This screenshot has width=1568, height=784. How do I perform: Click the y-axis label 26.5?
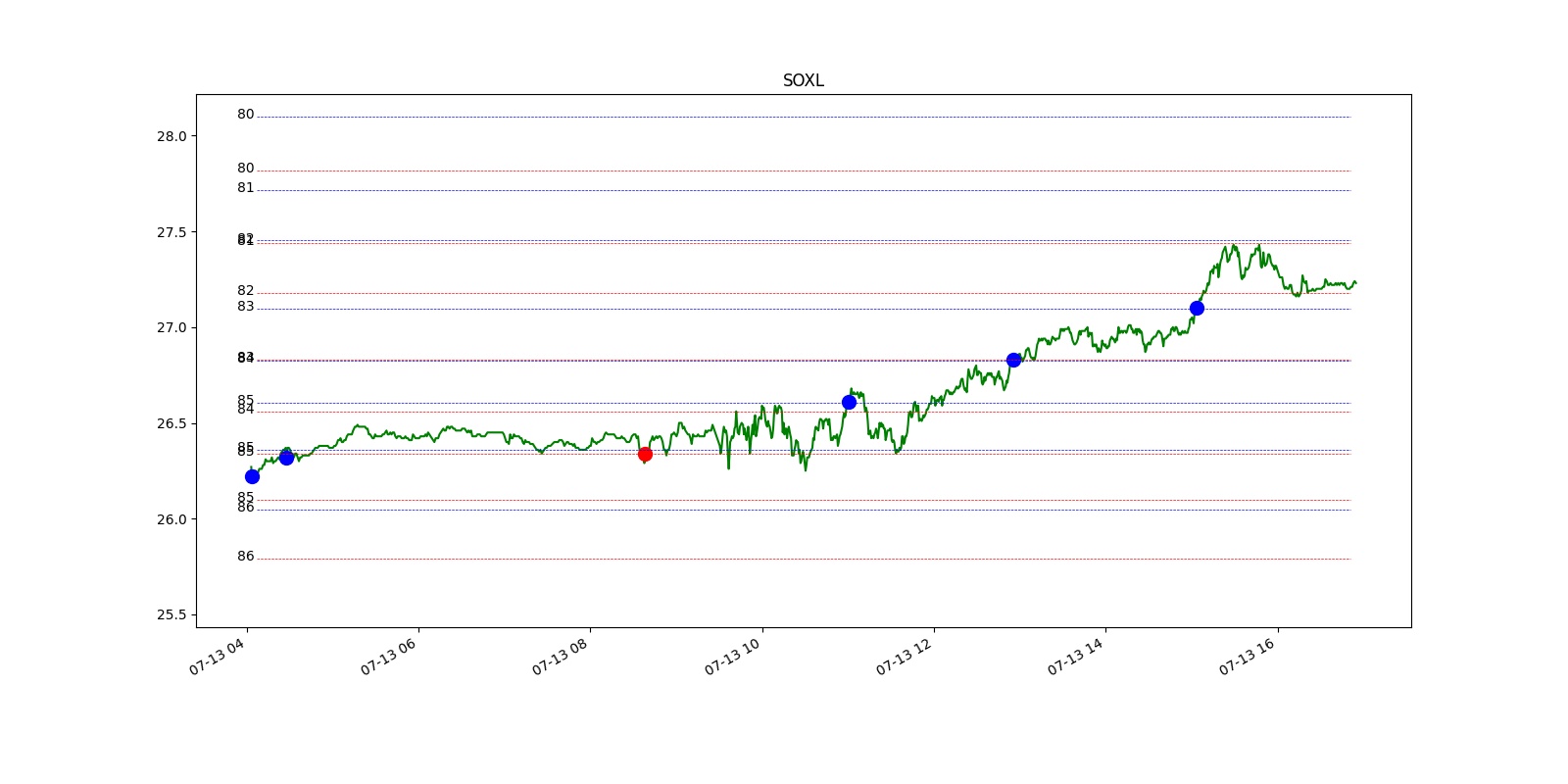pyautogui.click(x=171, y=423)
